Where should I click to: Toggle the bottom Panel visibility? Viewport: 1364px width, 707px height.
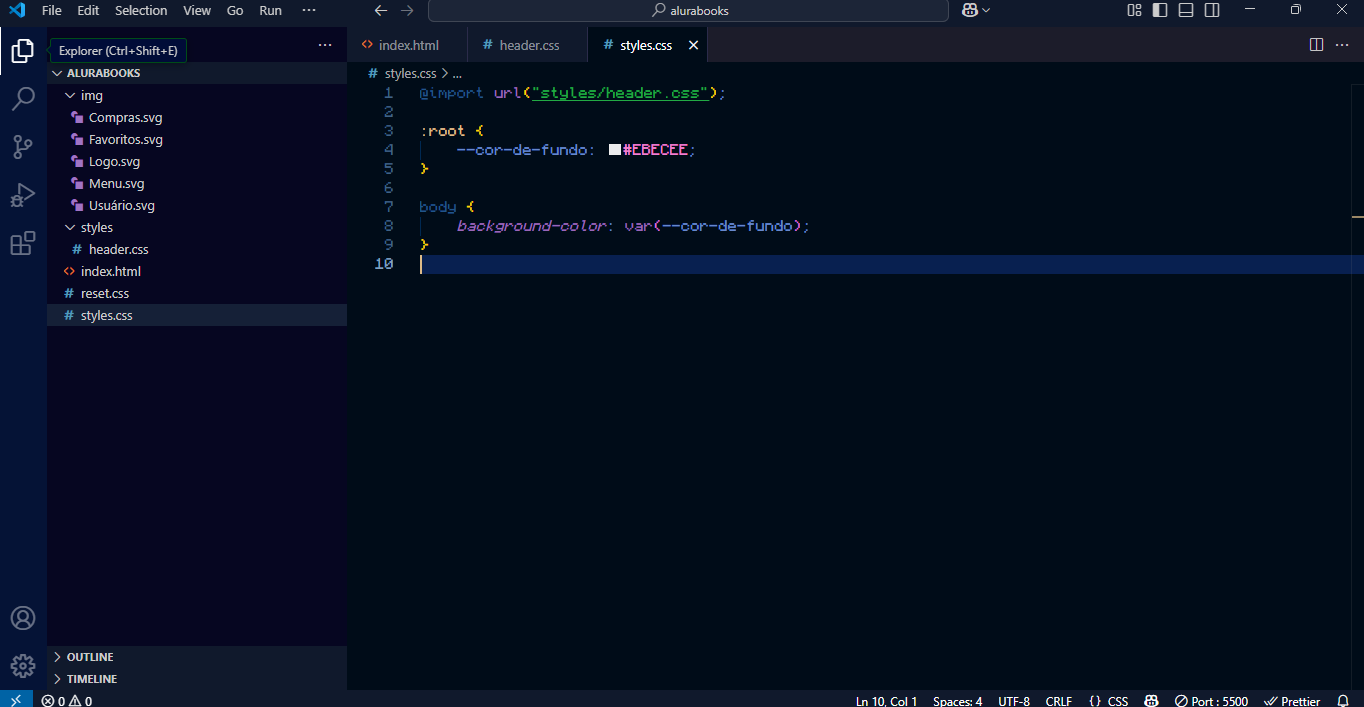click(x=1186, y=10)
